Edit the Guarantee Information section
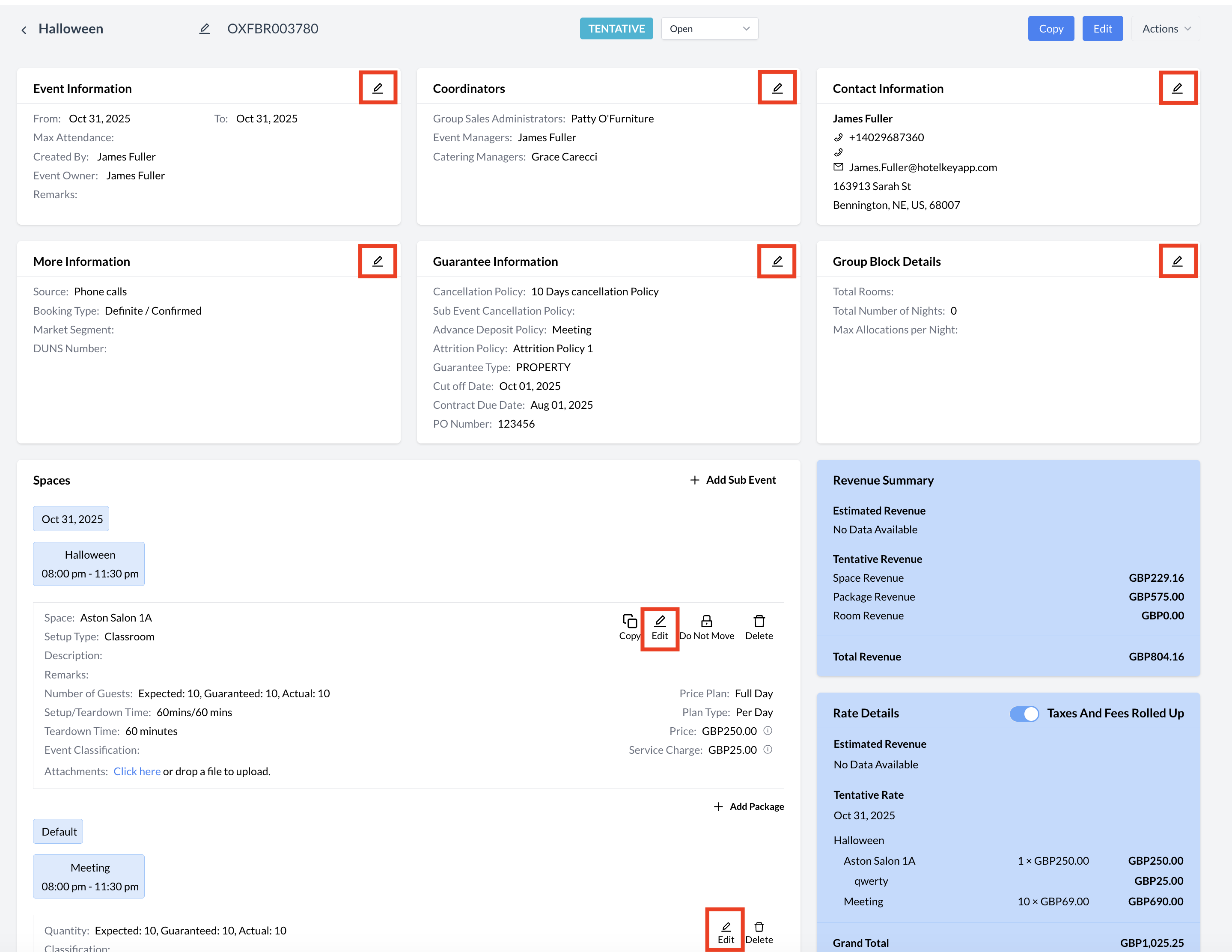 click(777, 261)
